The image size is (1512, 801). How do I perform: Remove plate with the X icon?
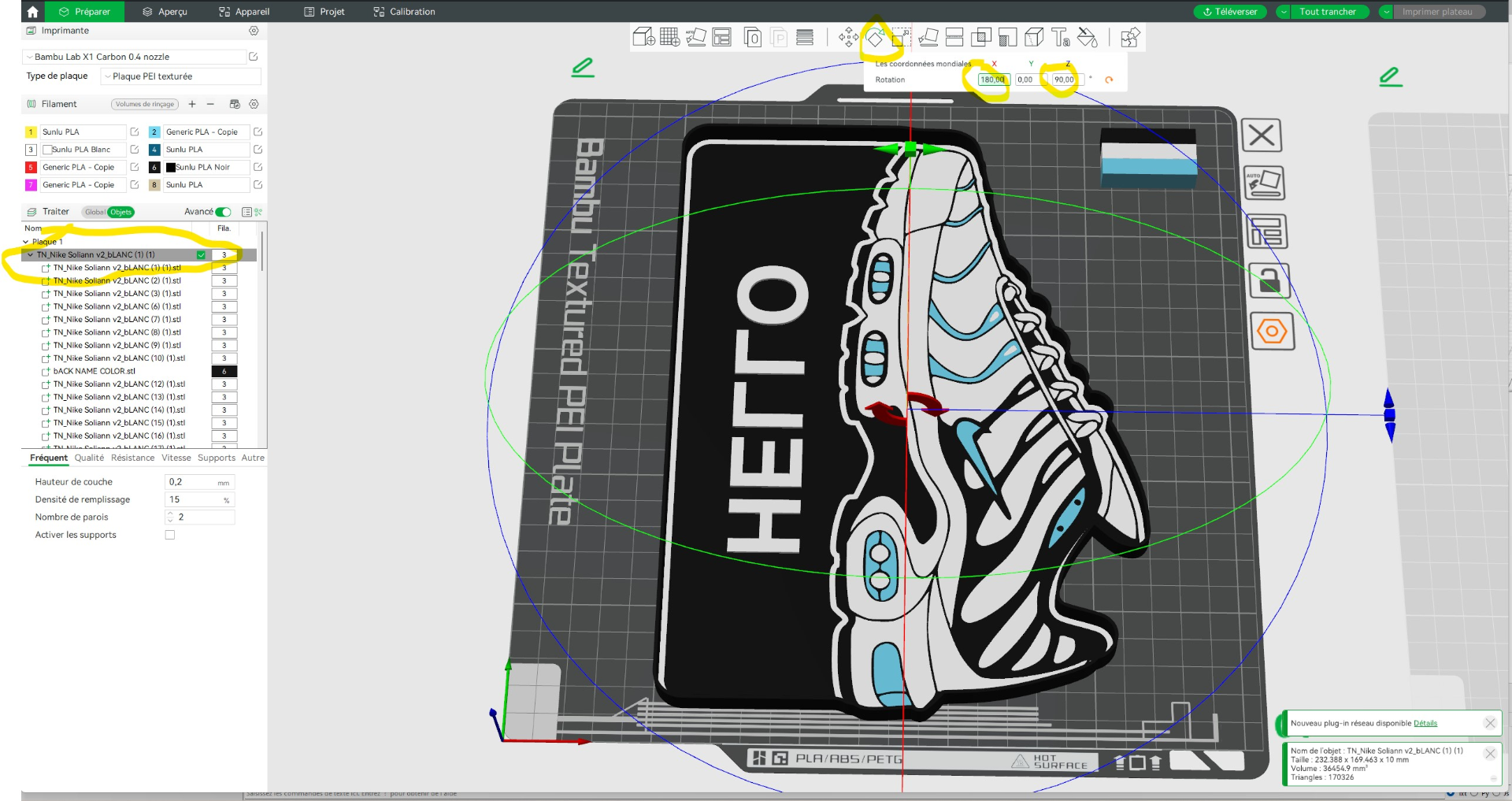point(1262,135)
